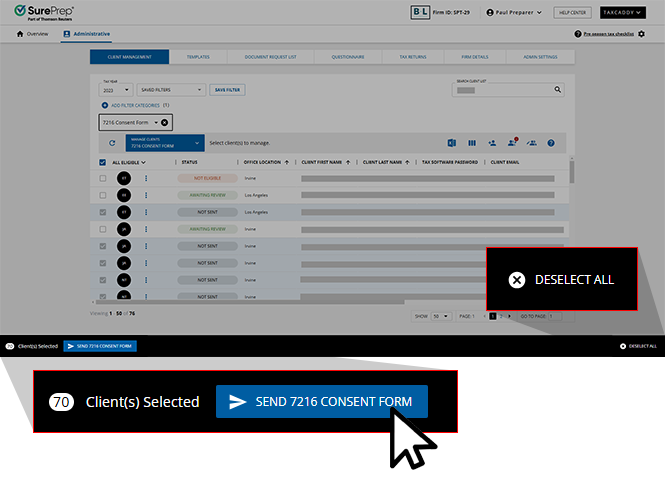Open the Tax Returns tab
This screenshot has height=484, width=665.
(413, 57)
